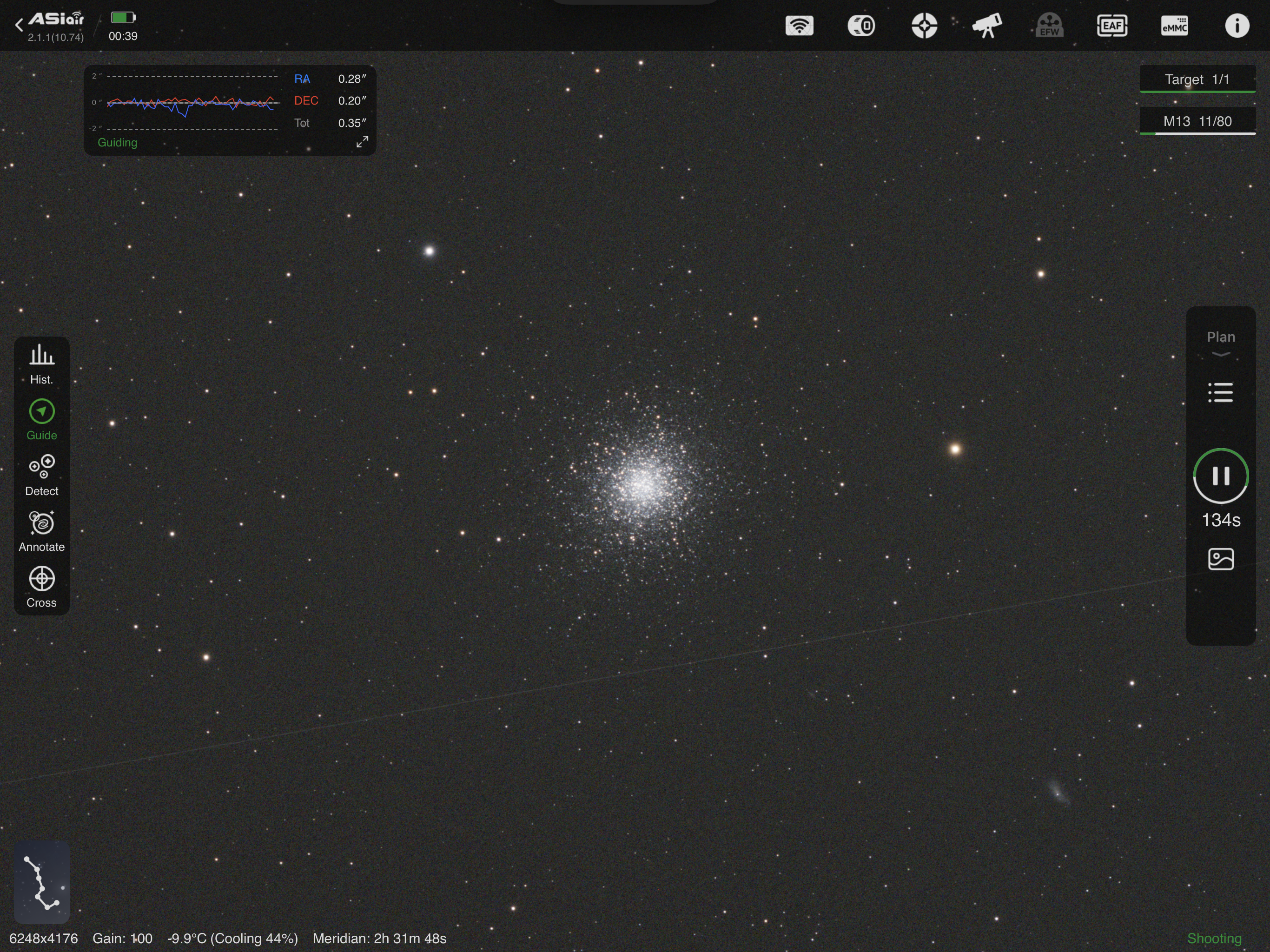Open Target 1/1 progress tab

(1197, 79)
